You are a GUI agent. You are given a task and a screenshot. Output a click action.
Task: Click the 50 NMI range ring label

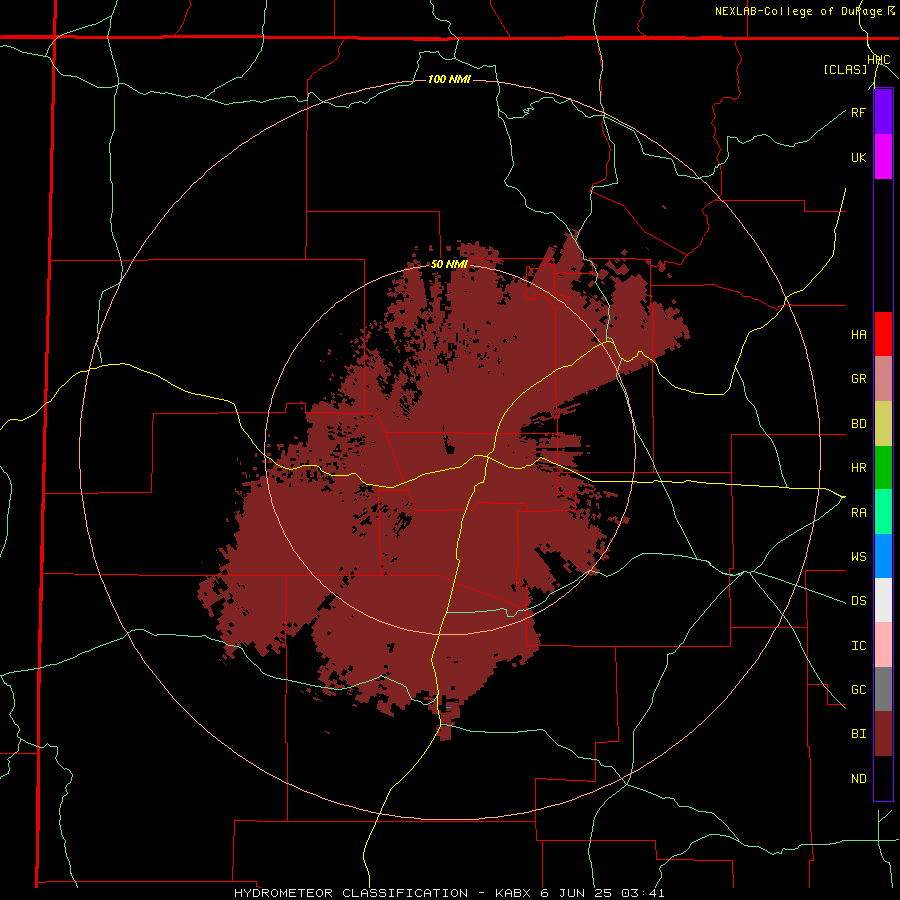(x=449, y=264)
